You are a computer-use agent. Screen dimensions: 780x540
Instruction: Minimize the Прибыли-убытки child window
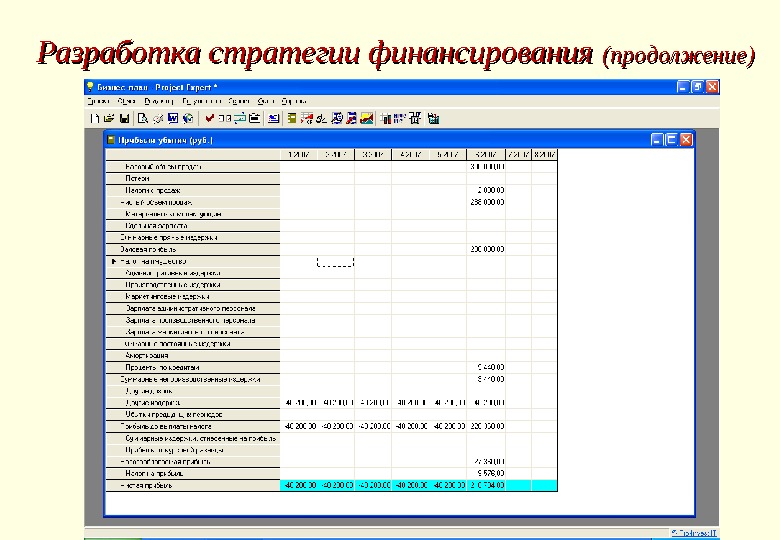[657, 140]
